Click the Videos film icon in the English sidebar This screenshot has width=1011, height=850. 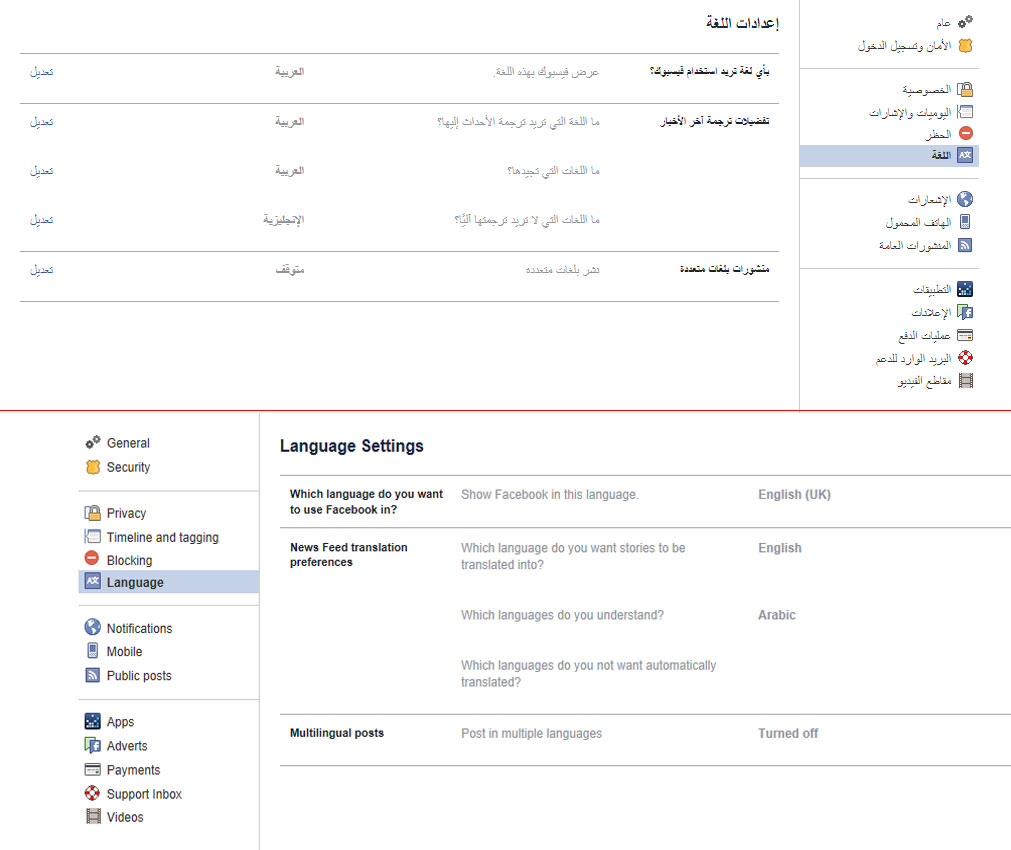[93, 816]
